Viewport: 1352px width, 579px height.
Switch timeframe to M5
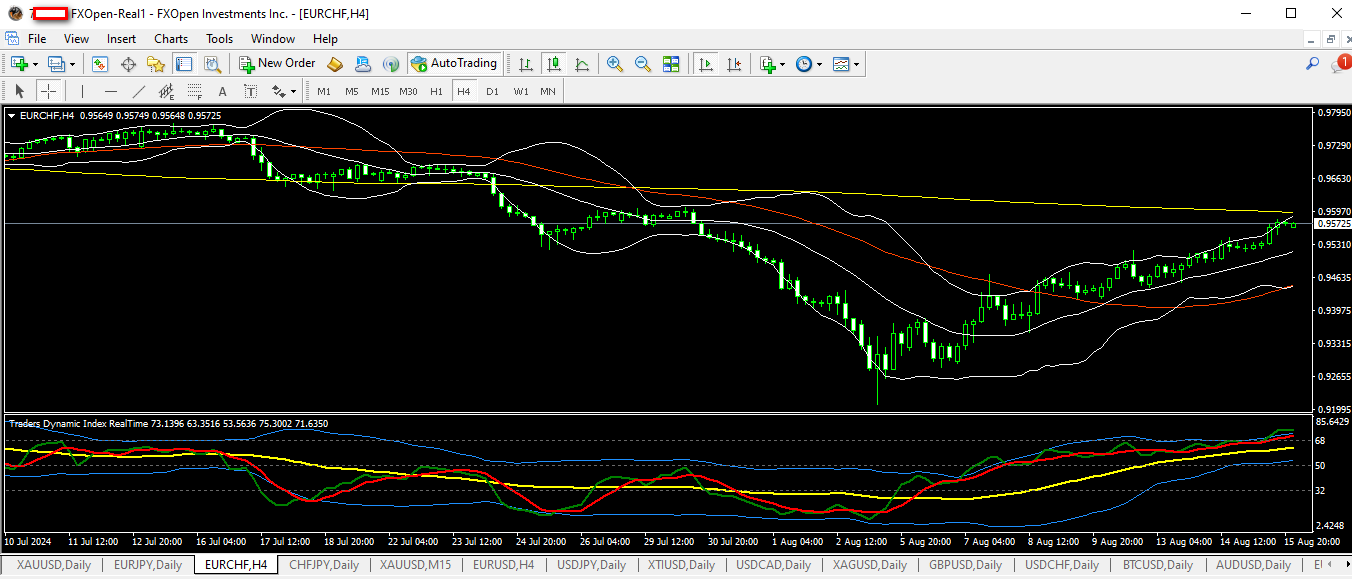352,91
